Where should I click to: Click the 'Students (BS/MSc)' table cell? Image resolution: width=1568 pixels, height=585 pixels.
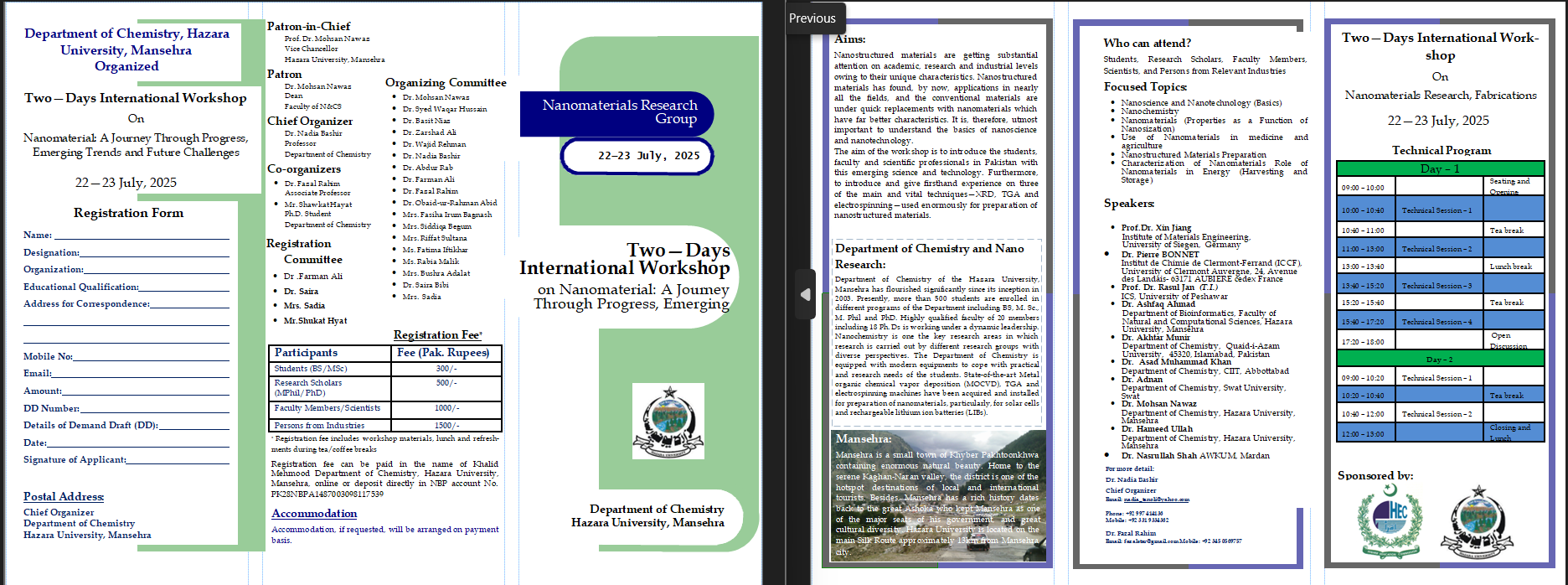point(330,369)
